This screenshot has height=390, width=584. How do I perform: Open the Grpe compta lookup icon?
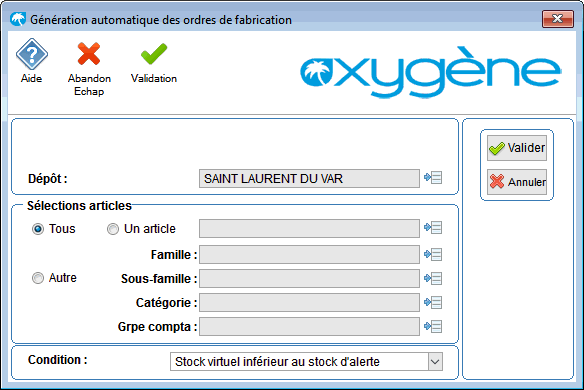point(433,326)
